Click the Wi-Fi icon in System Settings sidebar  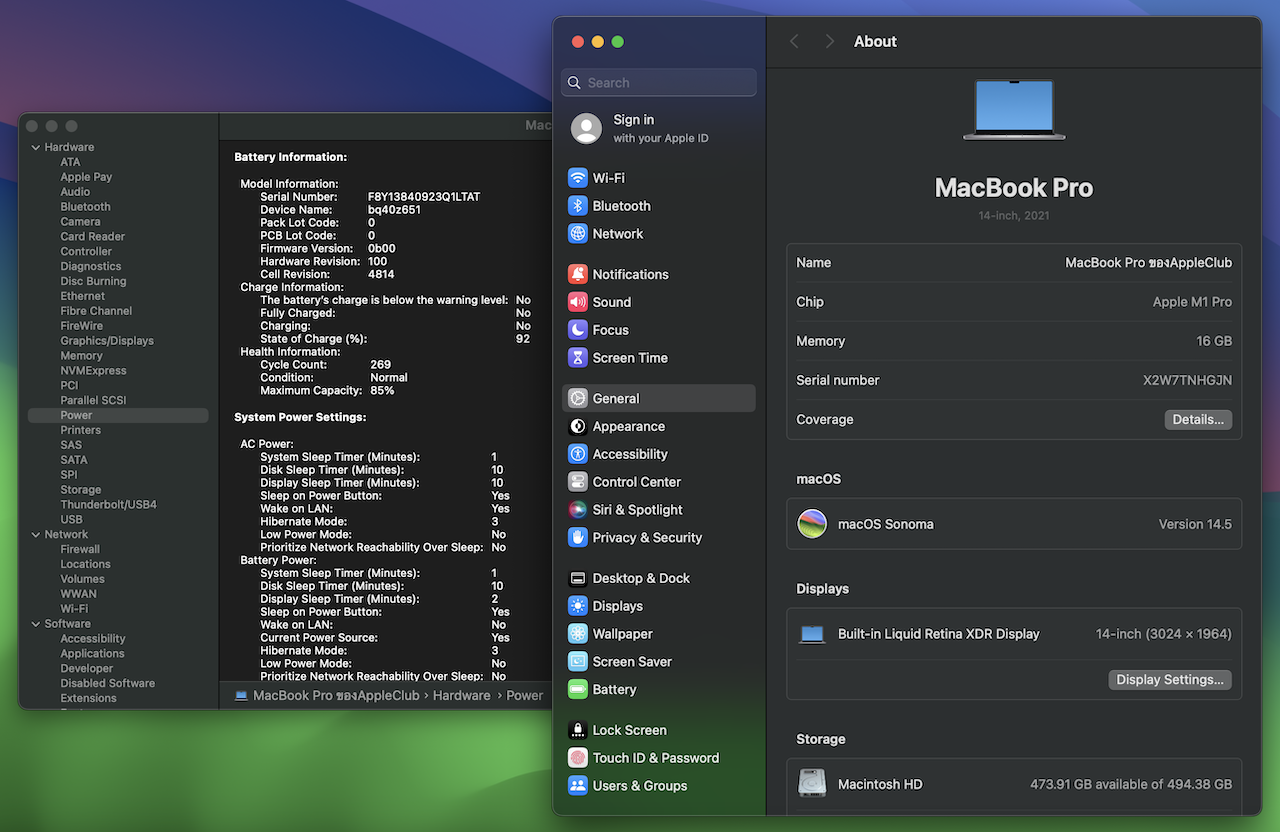click(578, 178)
